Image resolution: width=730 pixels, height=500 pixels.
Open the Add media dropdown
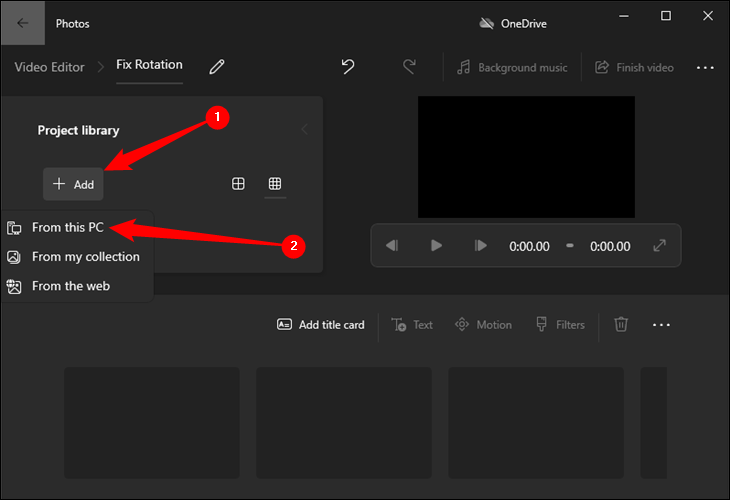click(x=73, y=184)
